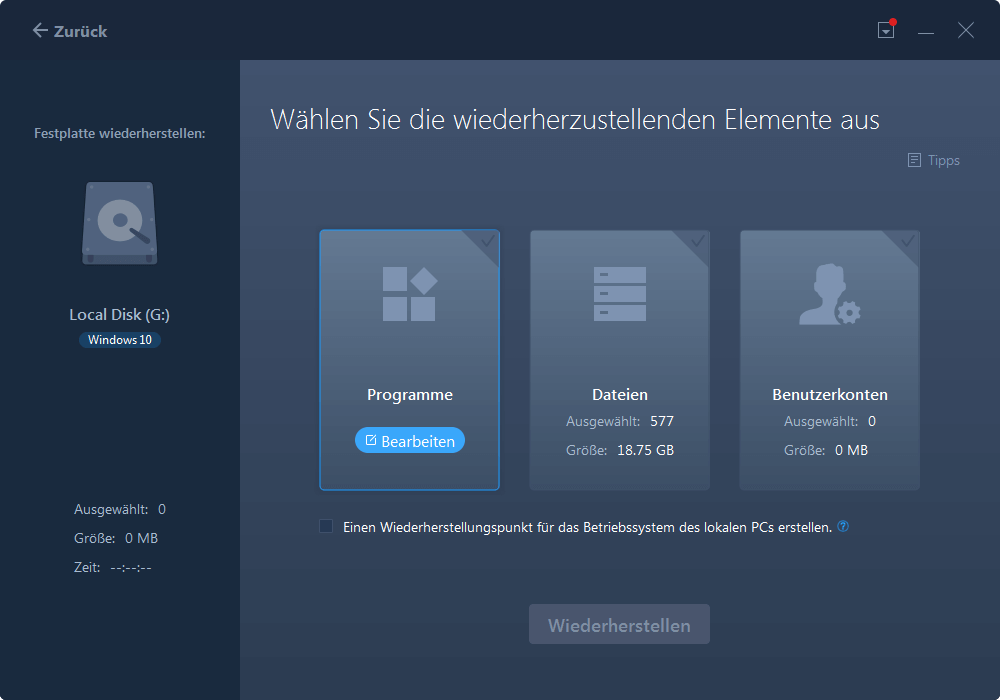Click the Dateien selected count 577
This screenshot has height=700, width=1000.
[x=662, y=421]
